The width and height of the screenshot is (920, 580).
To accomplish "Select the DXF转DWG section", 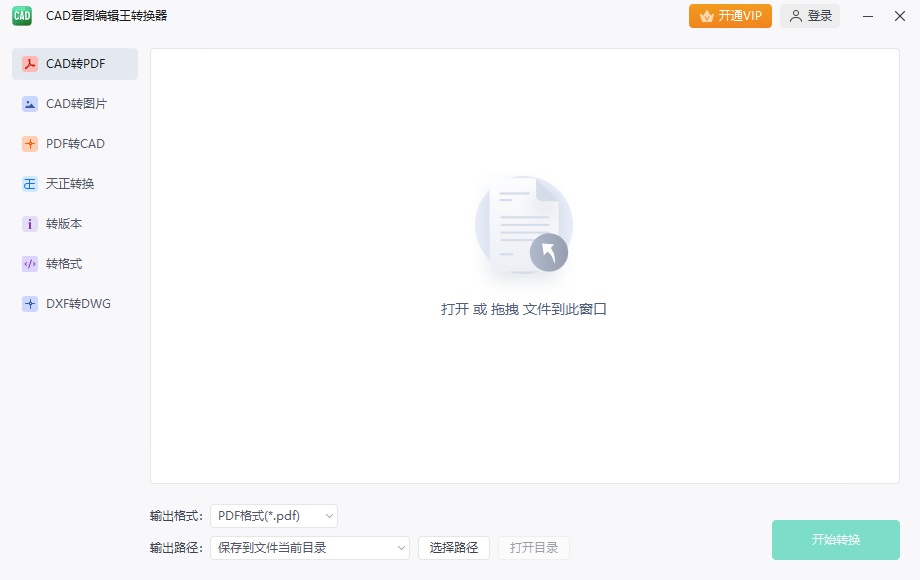I will coord(75,304).
